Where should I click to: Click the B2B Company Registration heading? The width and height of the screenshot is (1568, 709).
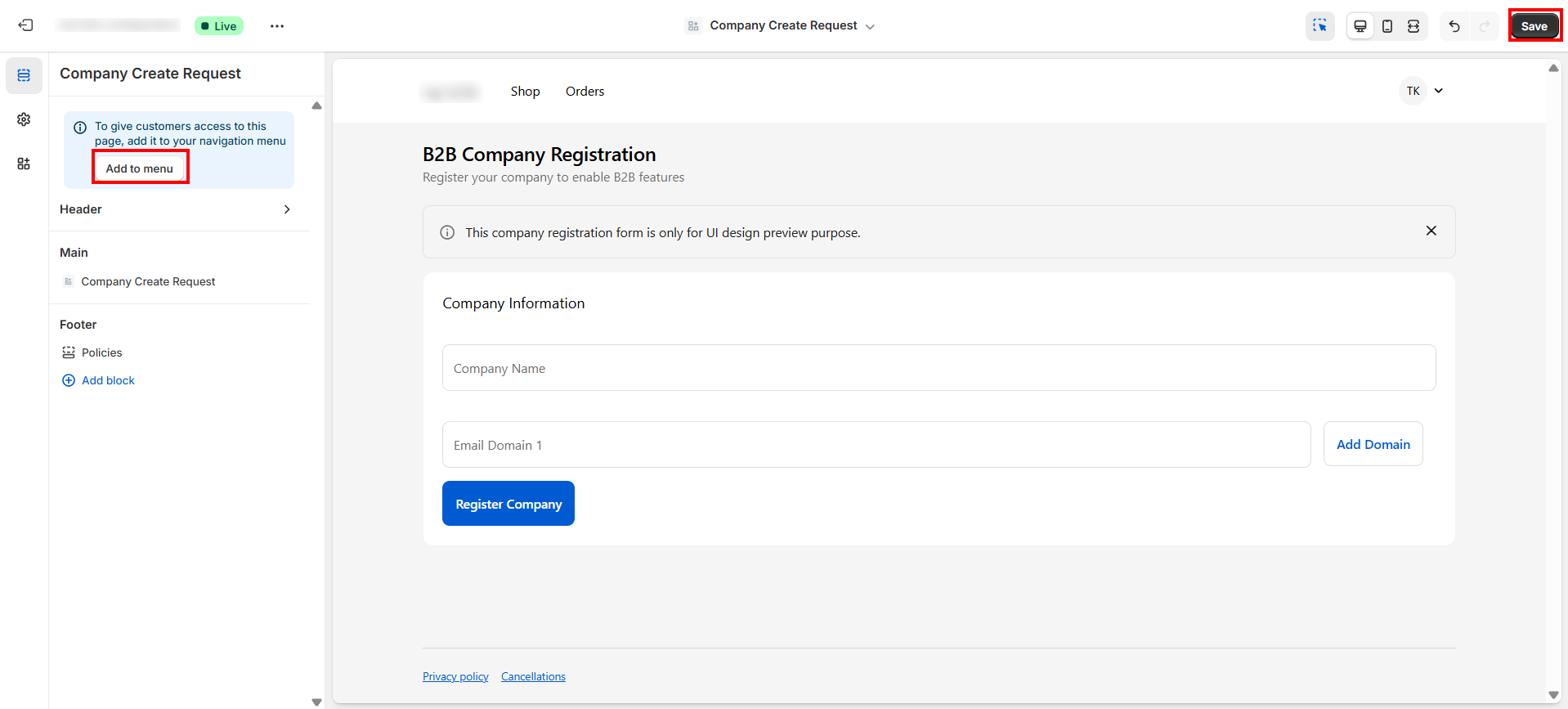click(x=540, y=155)
